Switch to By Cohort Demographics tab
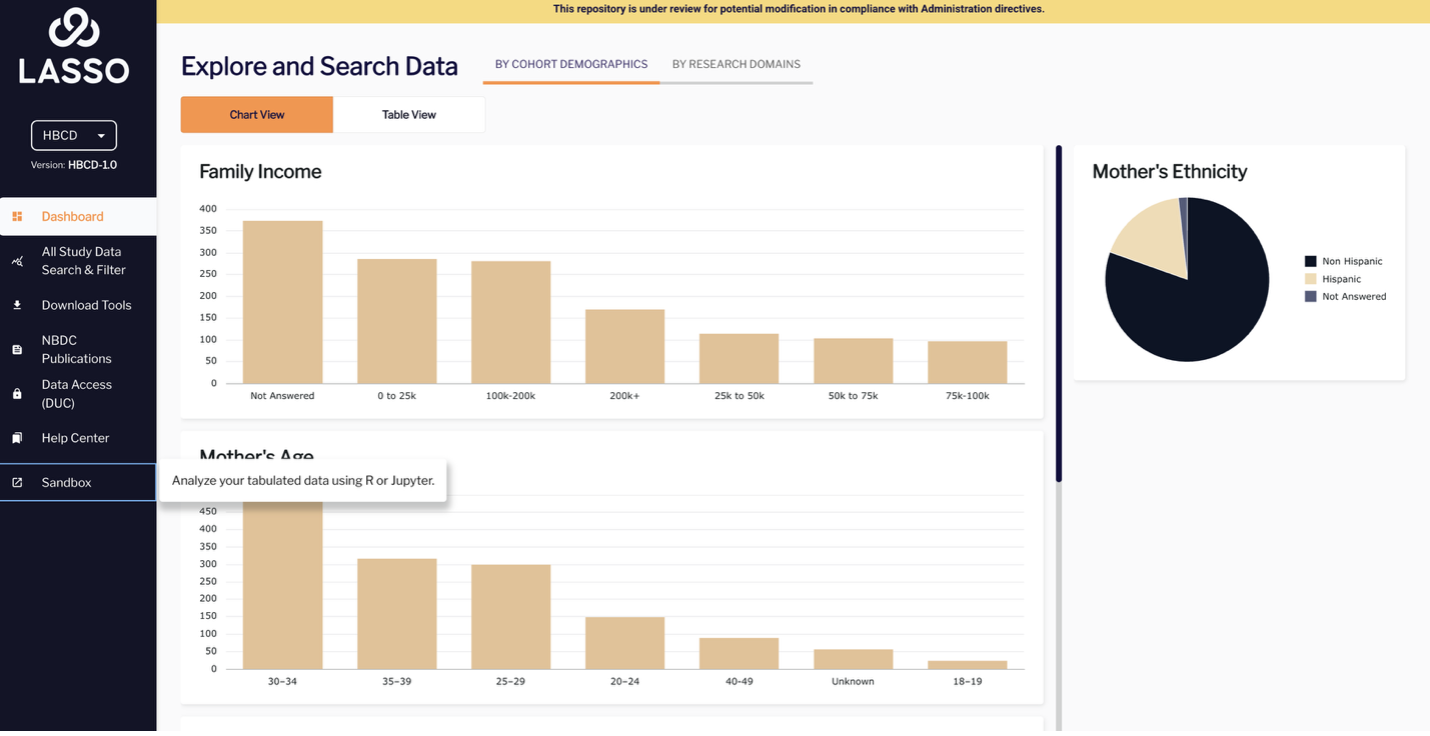Viewport: 1430px width, 736px height. [x=571, y=64]
